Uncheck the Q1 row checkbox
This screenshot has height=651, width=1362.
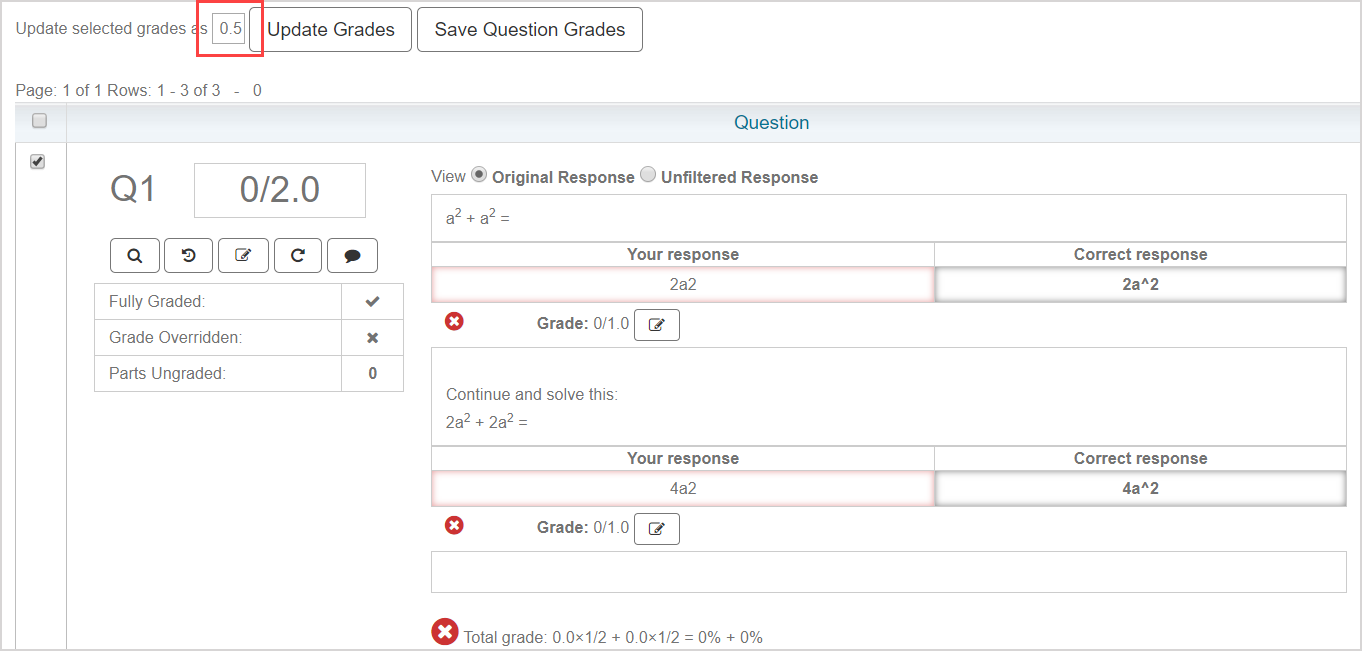[38, 161]
